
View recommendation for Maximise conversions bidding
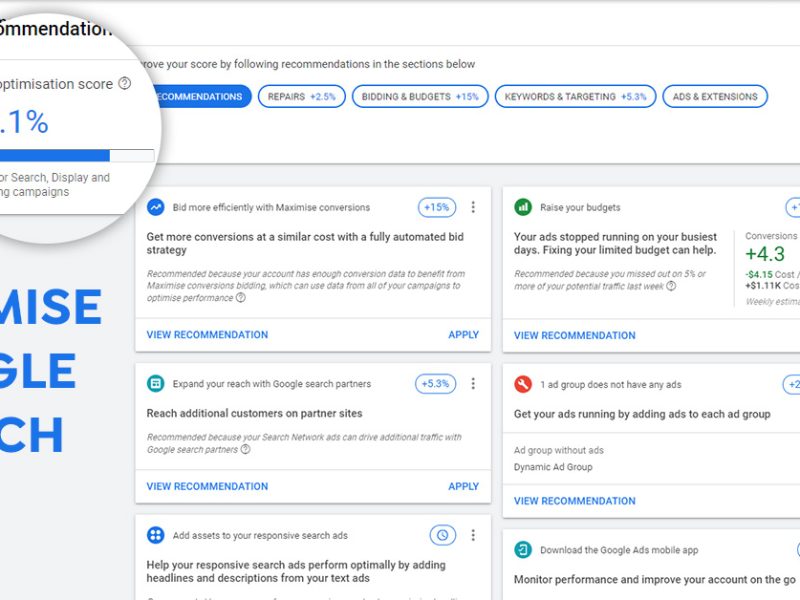tap(207, 335)
